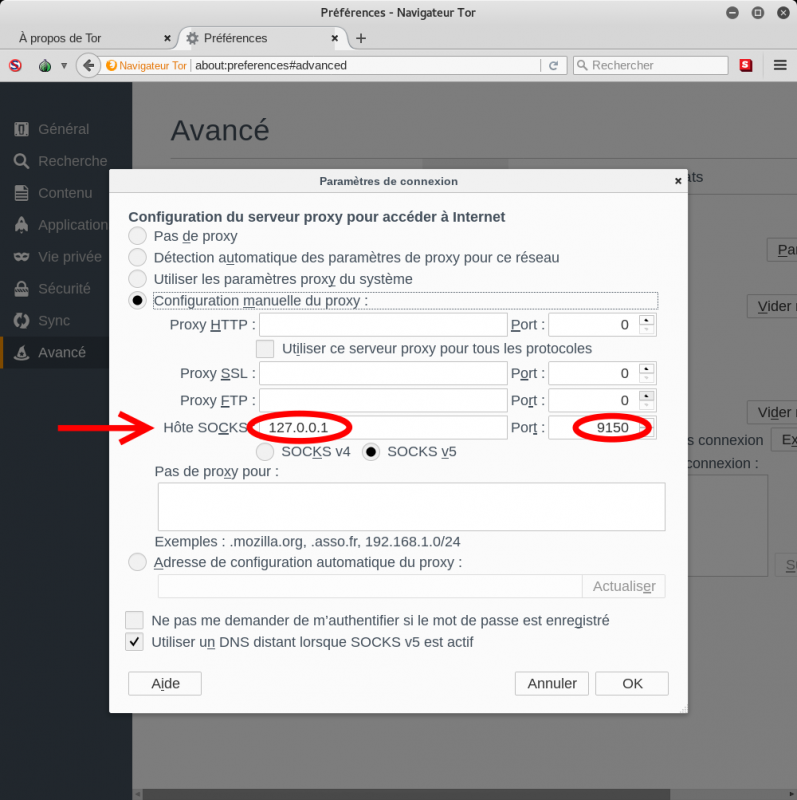The width and height of the screenshot is (797, 800).
Task: Select Pas de proxy option
Action: [x=137, y=236]
